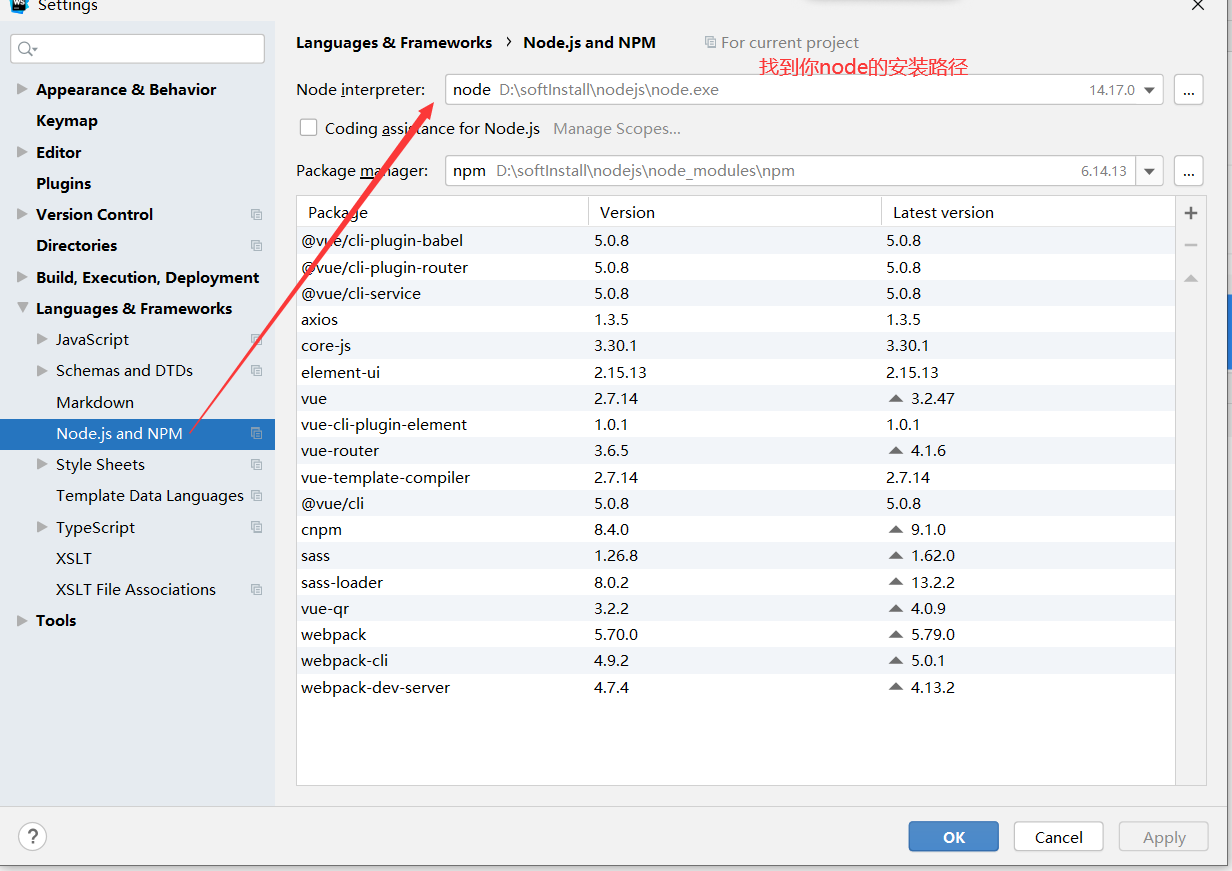Click browse button beside Node interpreter
This screenshot has height=871, width=1232.
coord(1188,90)
